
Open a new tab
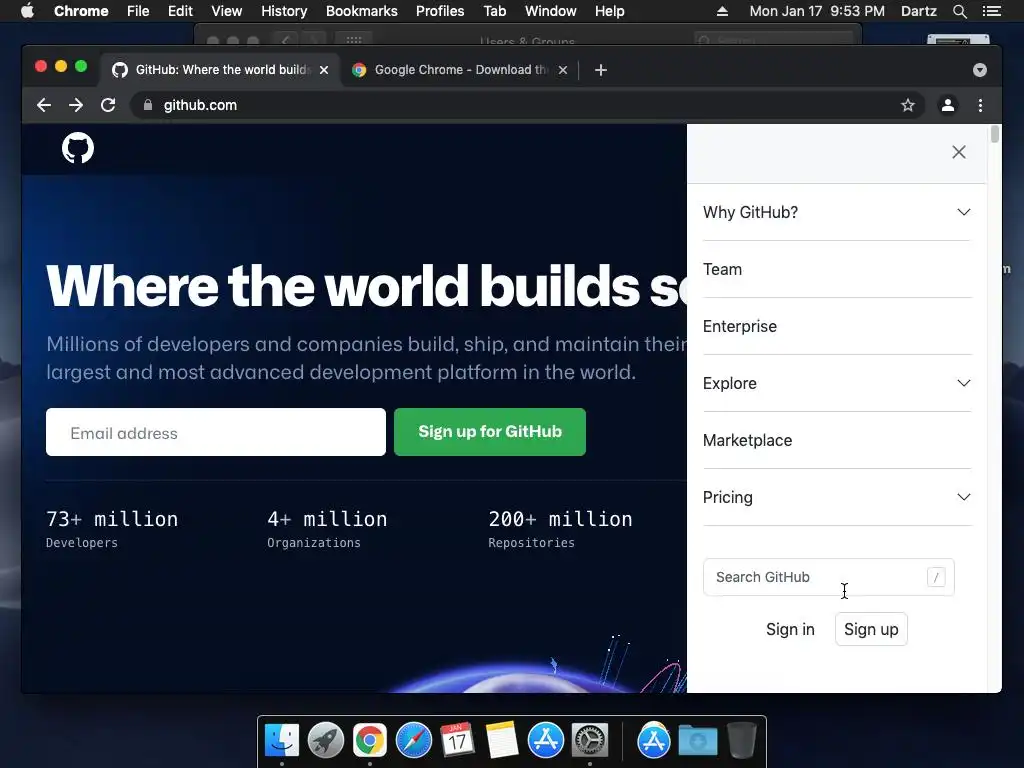[x=601, y=70]
